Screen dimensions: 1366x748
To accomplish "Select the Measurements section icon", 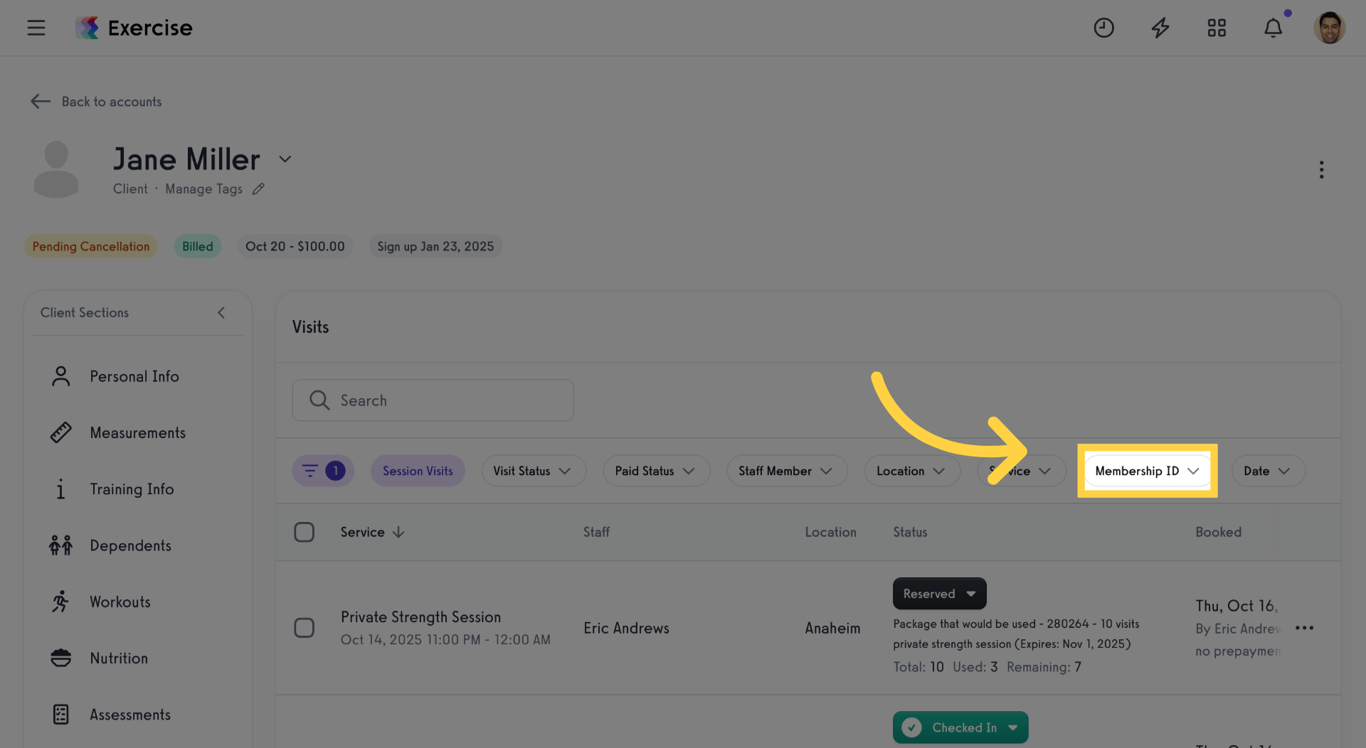I will (x=60, y=432).
